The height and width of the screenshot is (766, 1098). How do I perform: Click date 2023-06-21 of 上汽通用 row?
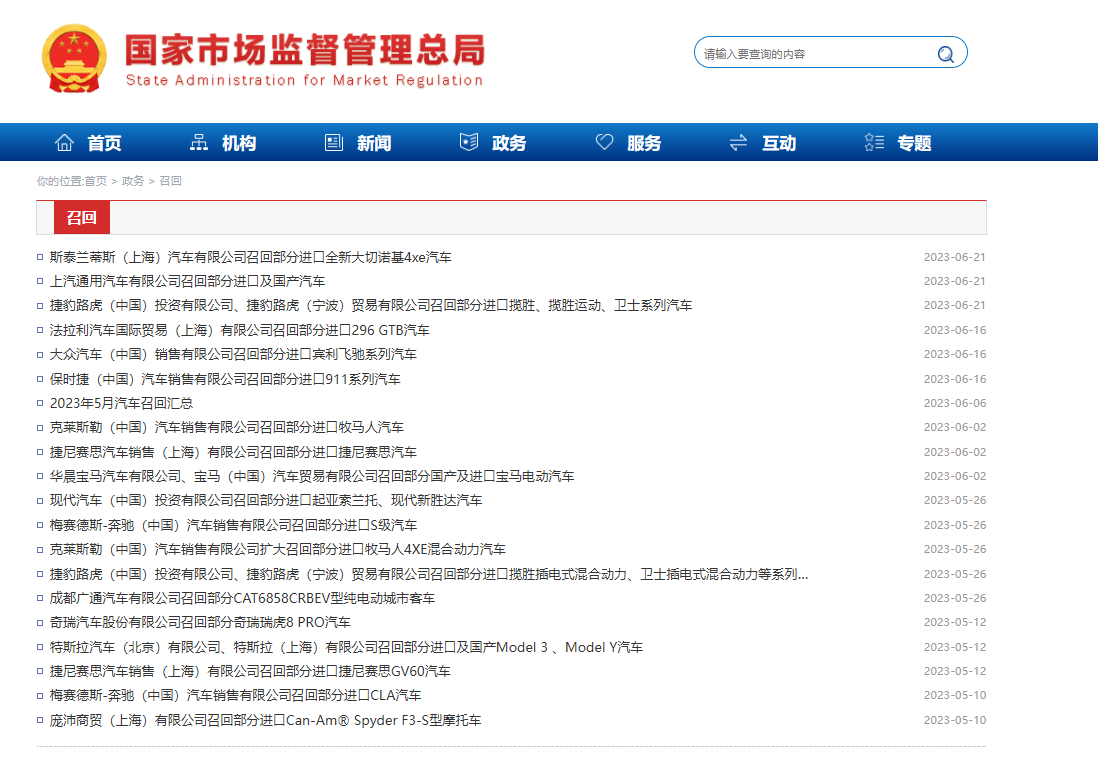pos(954,281)
